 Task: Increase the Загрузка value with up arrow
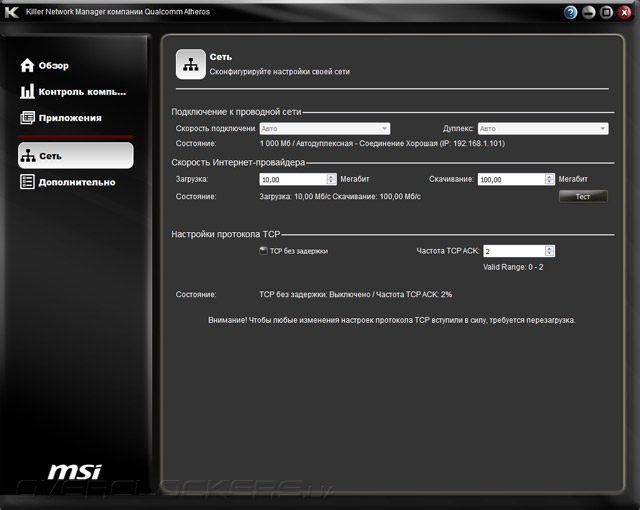[x=331, y=177]
